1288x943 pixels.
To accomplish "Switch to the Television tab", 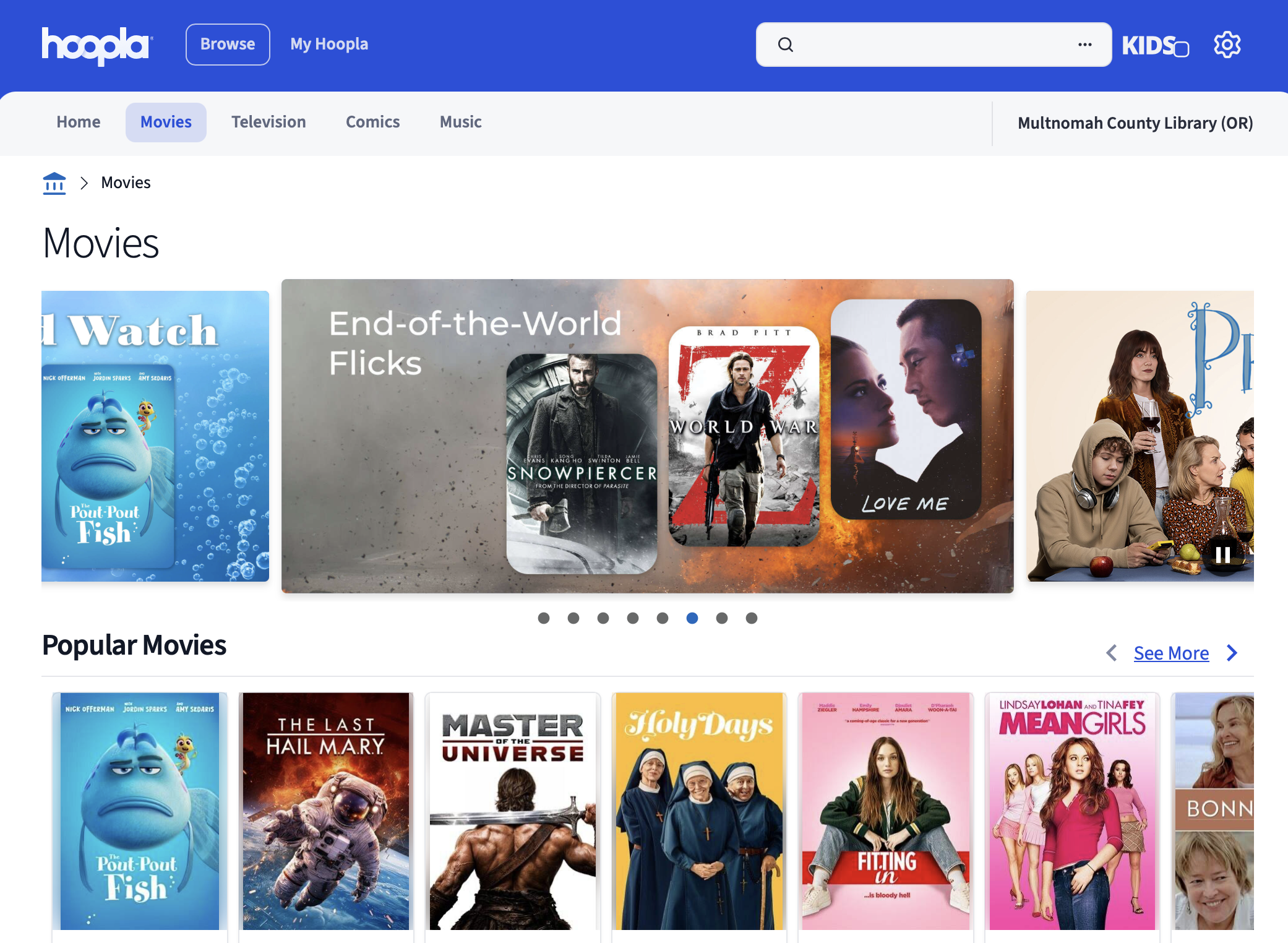I will pos(268,122).
